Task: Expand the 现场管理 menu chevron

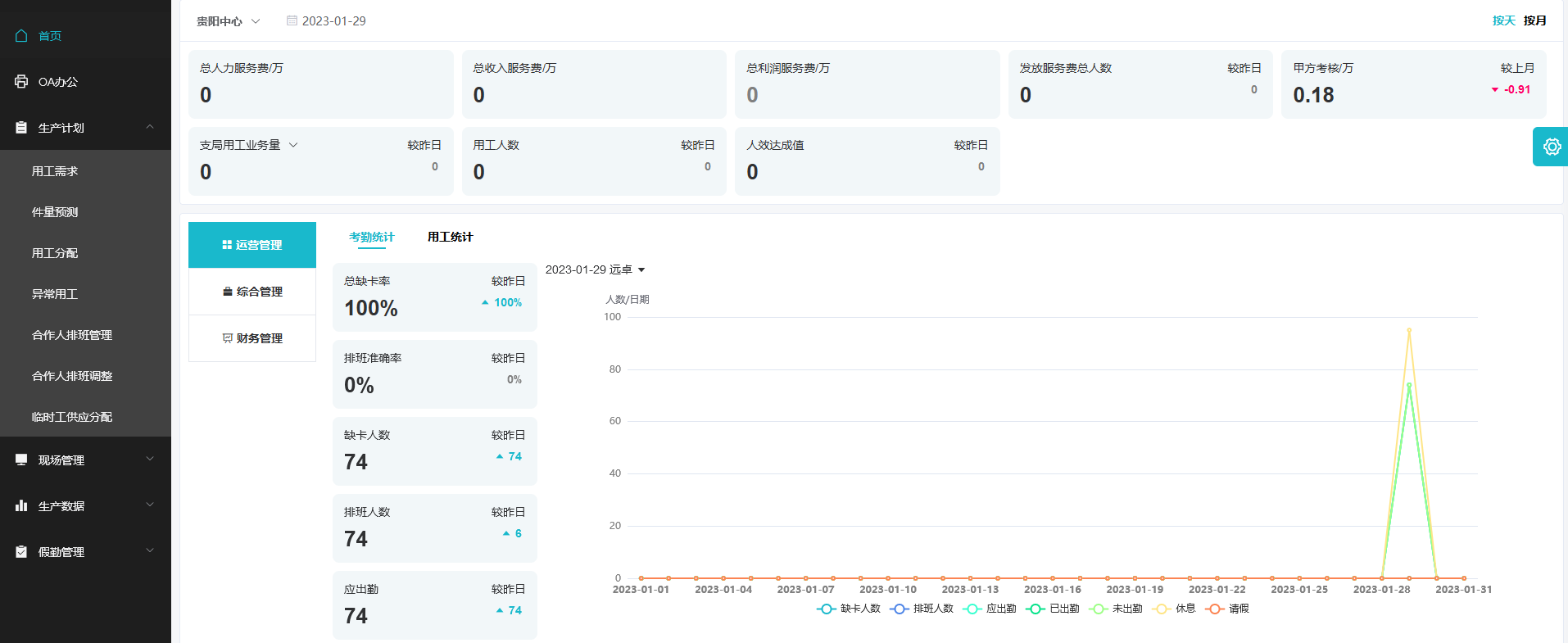Action: [x=150, y=460]
